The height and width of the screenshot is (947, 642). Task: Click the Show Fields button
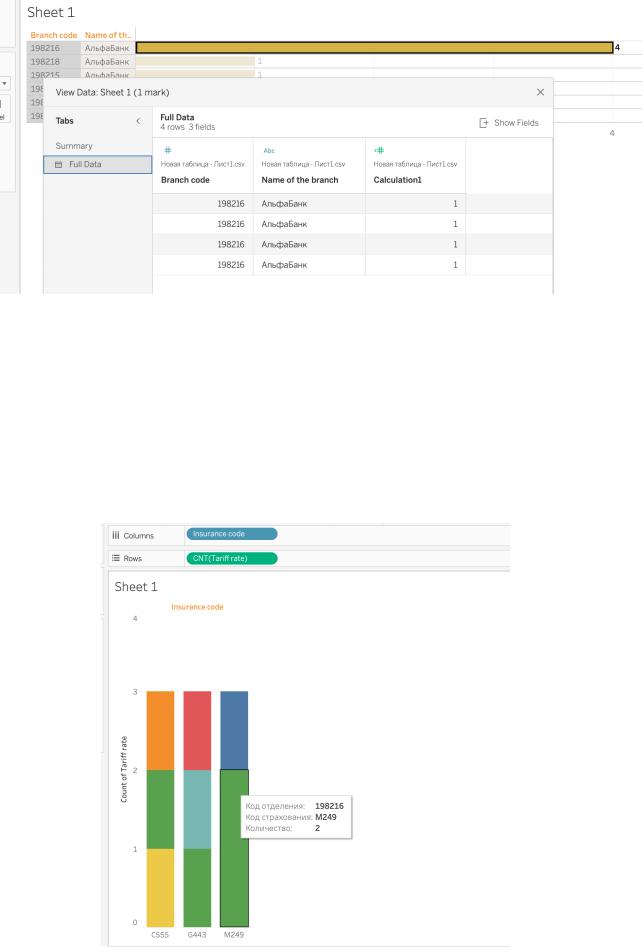(509, 123)
